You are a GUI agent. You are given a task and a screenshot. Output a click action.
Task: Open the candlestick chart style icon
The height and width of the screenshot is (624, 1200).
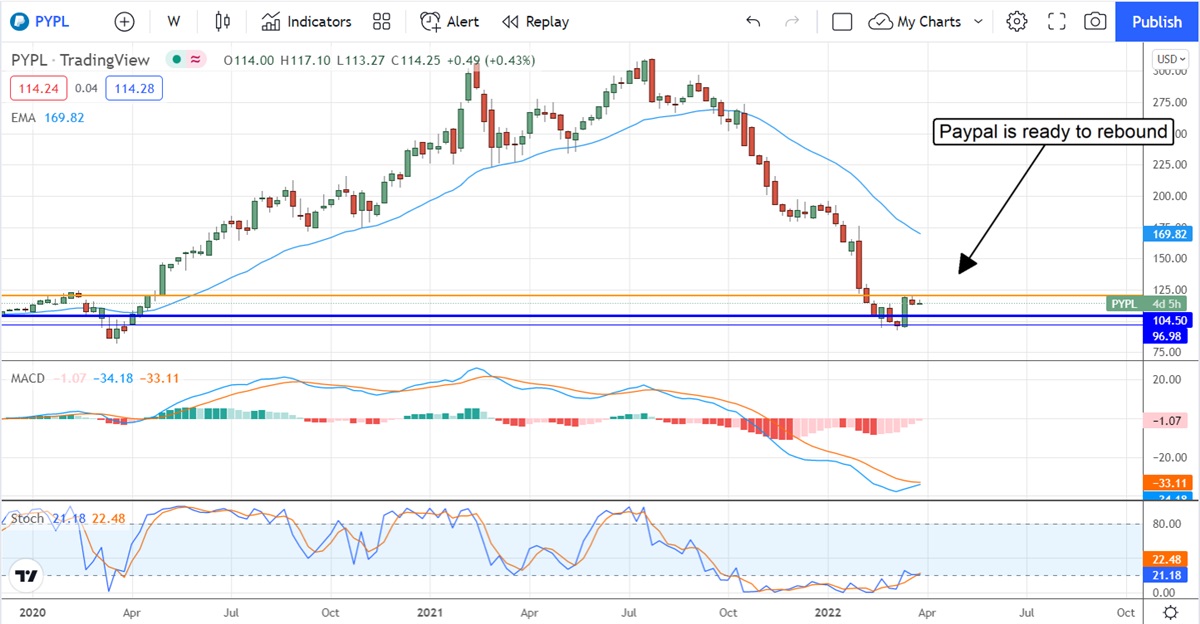222,21
